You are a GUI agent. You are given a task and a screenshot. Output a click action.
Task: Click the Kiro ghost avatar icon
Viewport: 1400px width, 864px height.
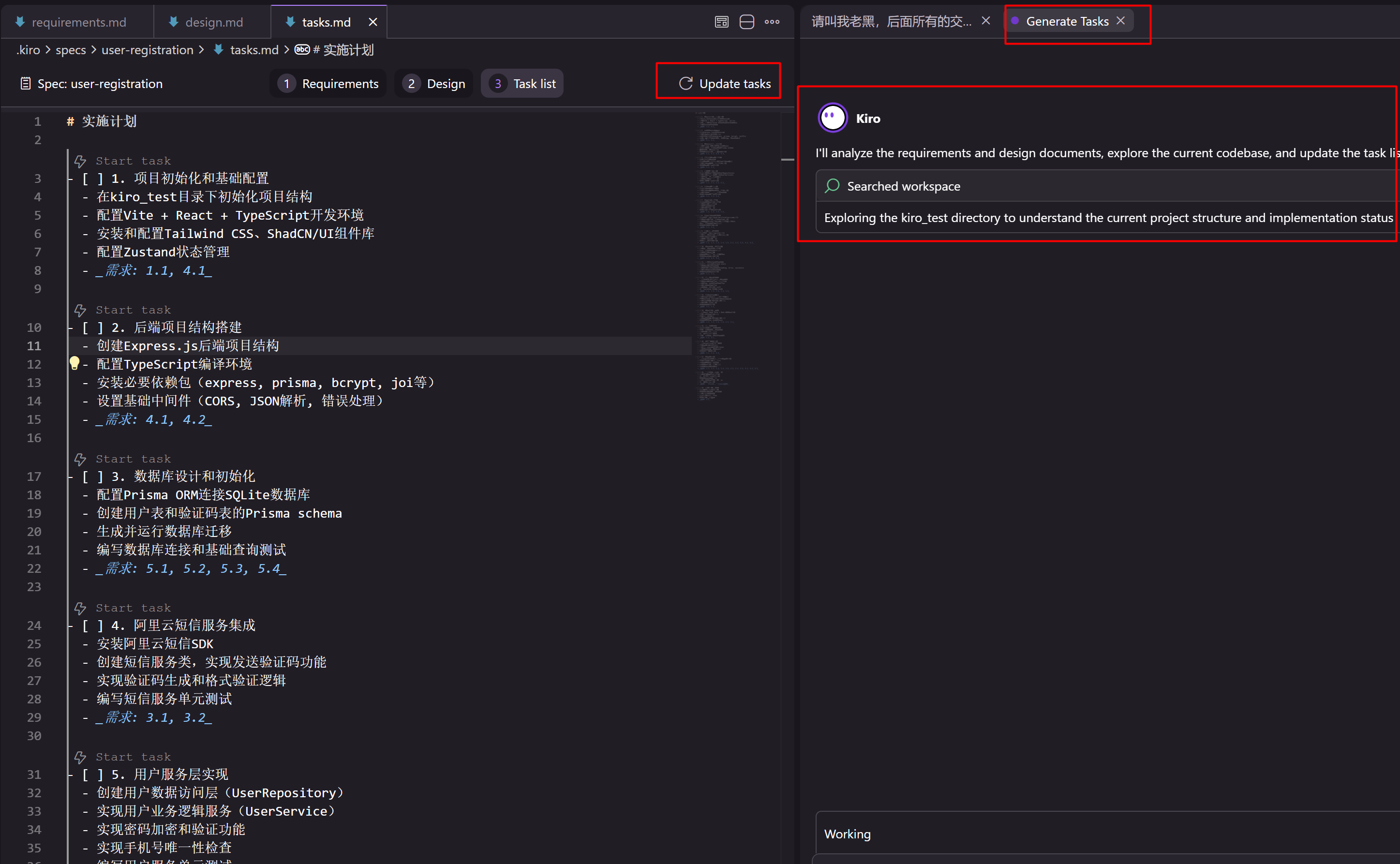point(833,119)
